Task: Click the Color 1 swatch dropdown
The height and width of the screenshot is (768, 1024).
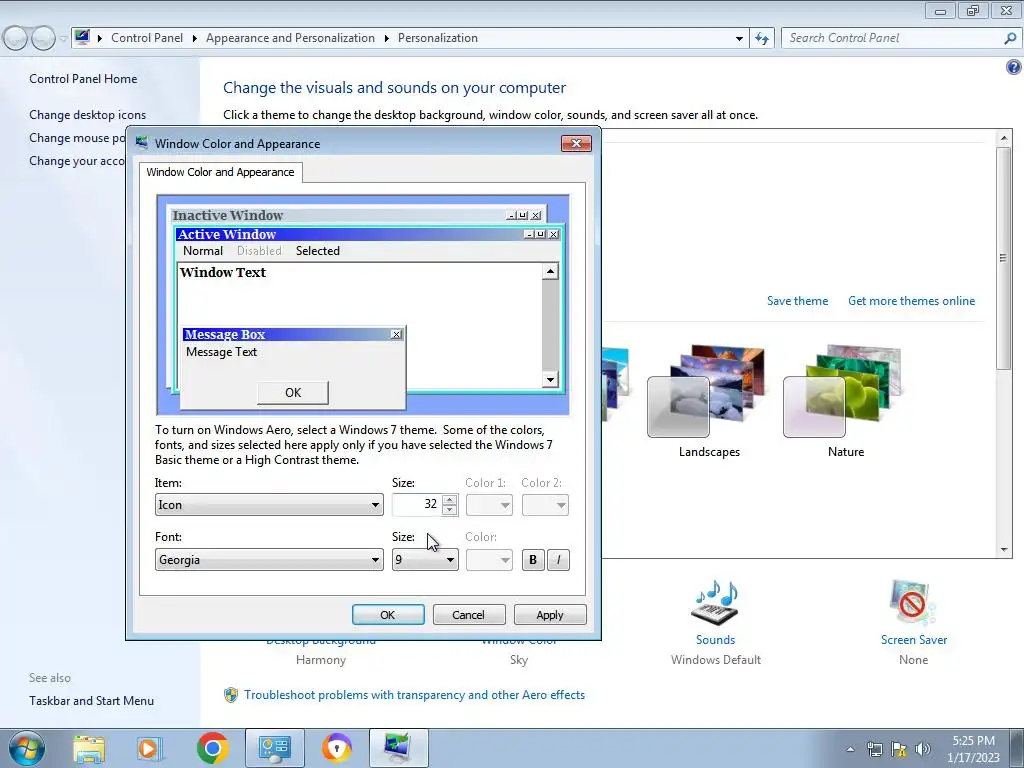Action: coord(489,505)
